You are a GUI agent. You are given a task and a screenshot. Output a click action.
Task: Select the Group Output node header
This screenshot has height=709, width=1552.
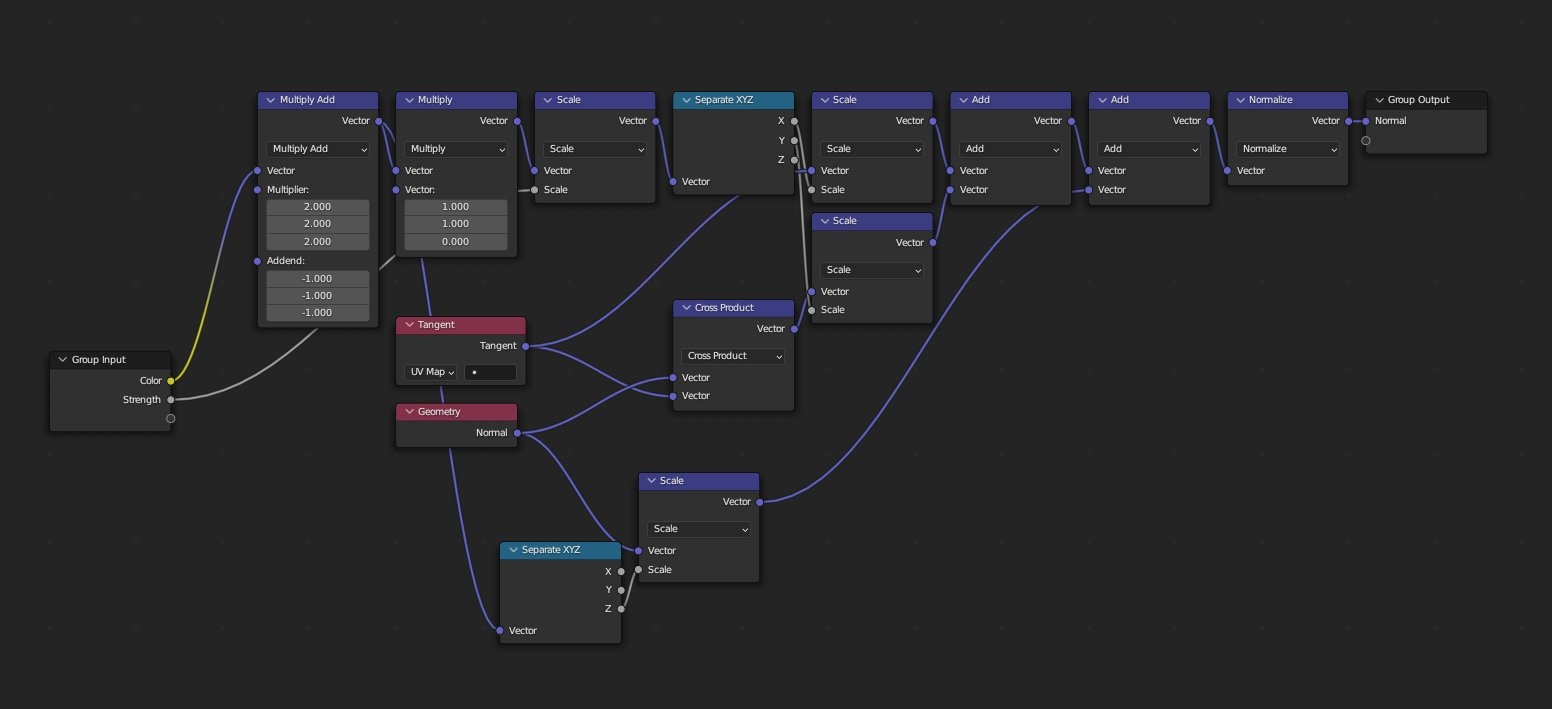tap(1426, 100)
